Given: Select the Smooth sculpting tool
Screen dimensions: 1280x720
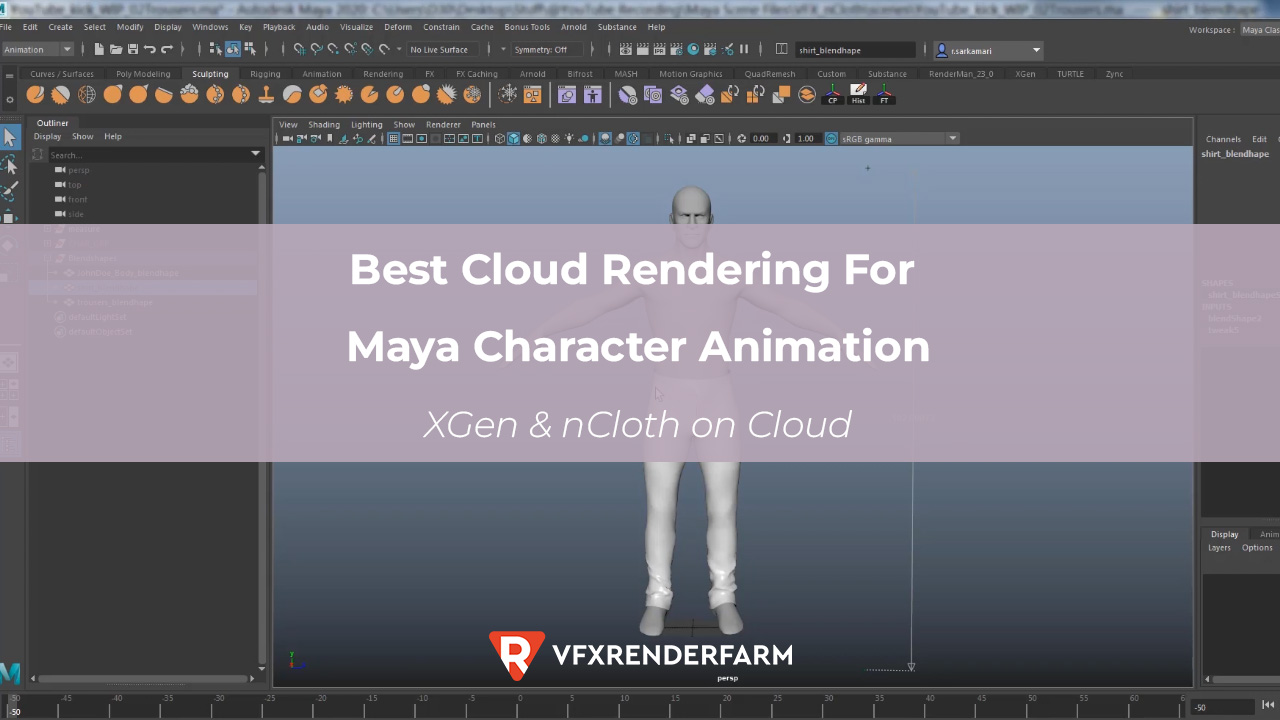Looking at the screenshot, I should tap(61, 94).
